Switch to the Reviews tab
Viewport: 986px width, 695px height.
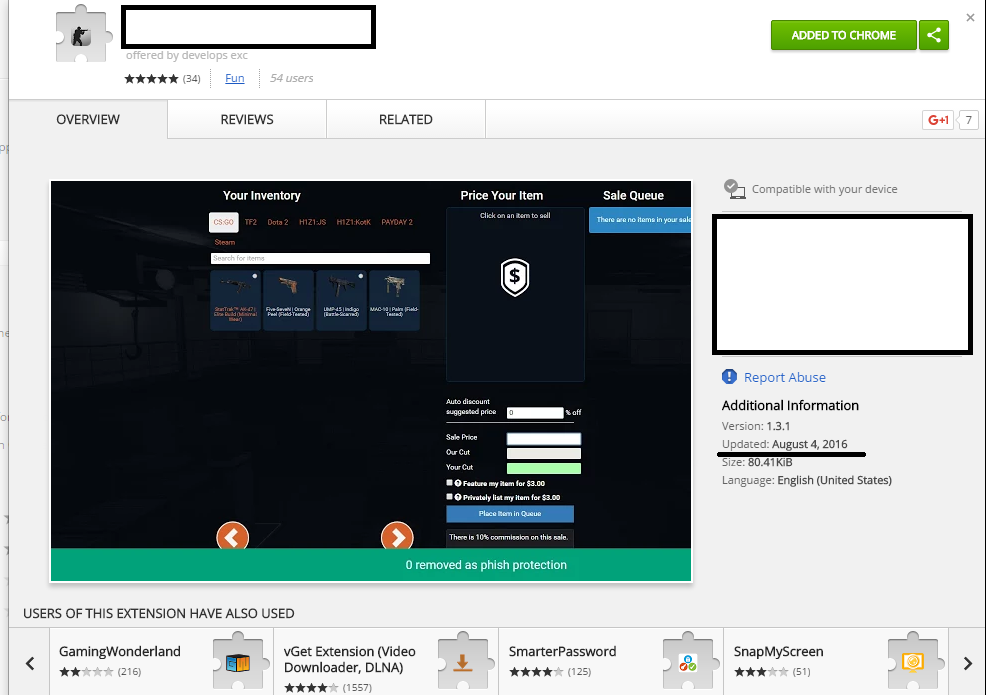[x=247, y=120]
